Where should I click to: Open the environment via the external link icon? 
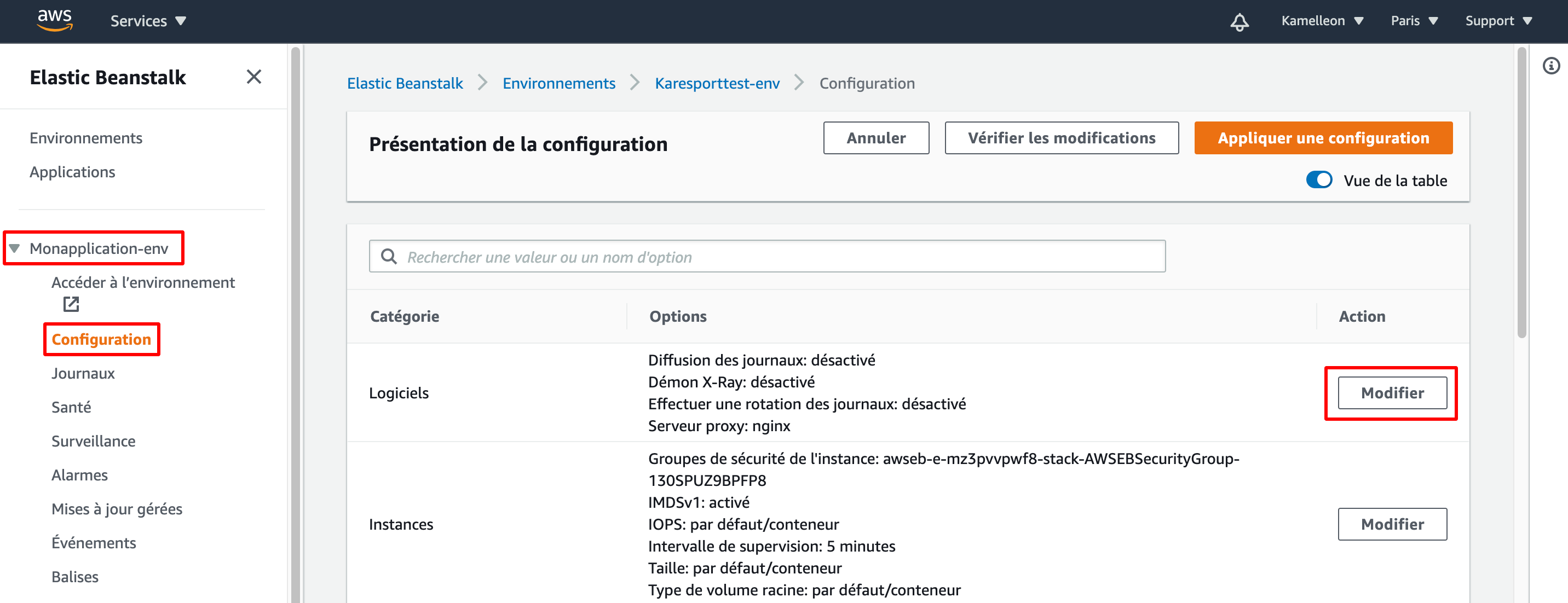(x=71, y=304)
